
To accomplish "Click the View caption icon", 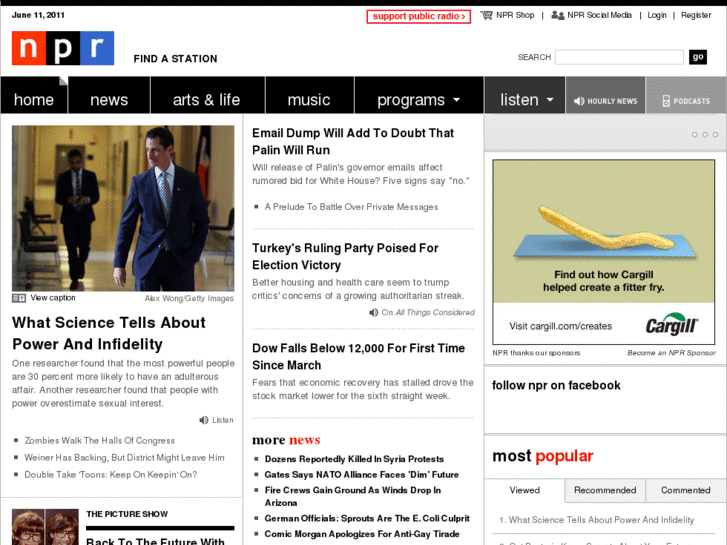I will click(19, 298).
